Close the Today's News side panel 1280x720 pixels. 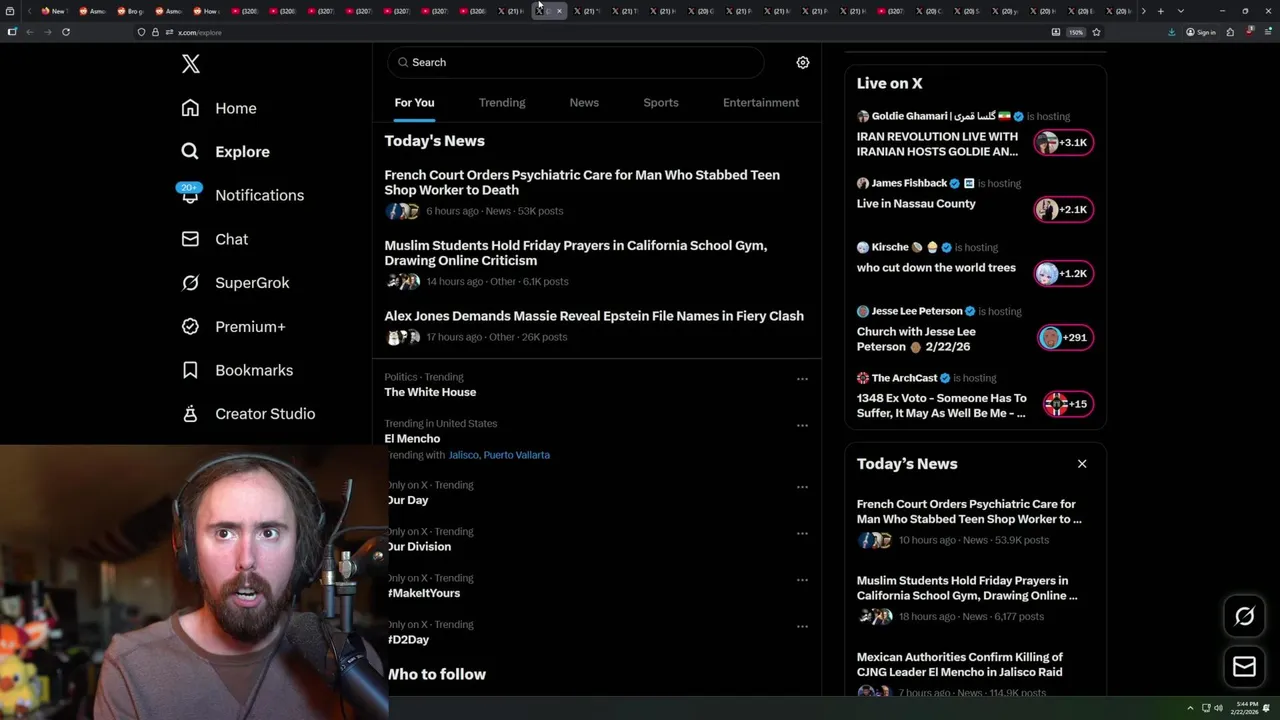1082,464
